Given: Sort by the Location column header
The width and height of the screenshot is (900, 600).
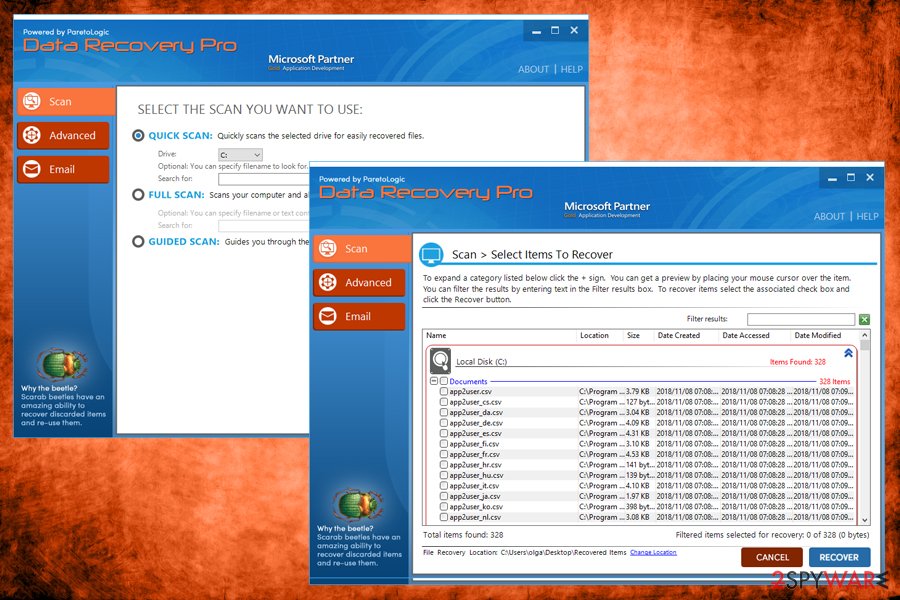Looking at the screenshot, I should [x=599, y=335].
